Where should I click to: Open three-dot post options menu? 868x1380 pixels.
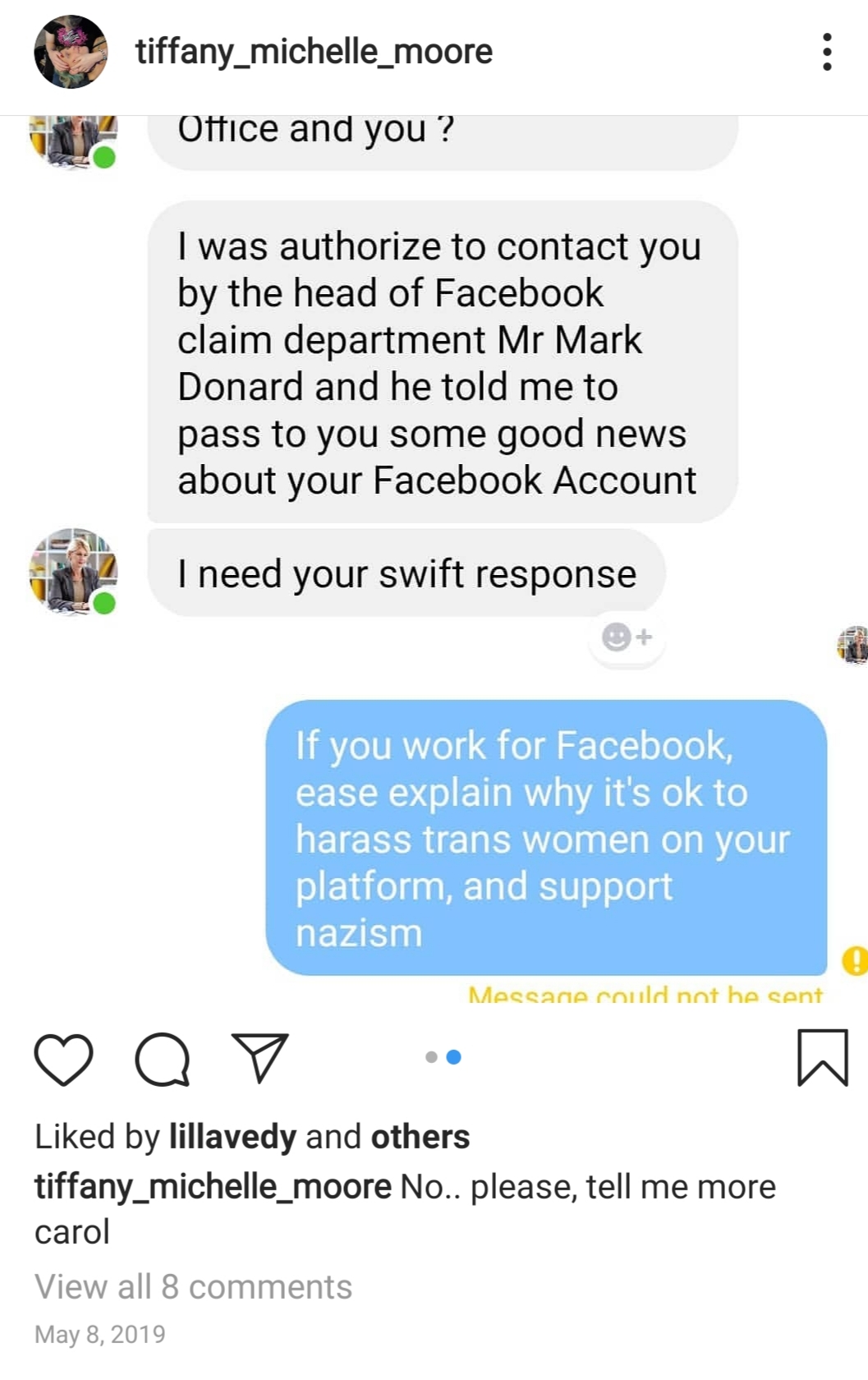827,53
